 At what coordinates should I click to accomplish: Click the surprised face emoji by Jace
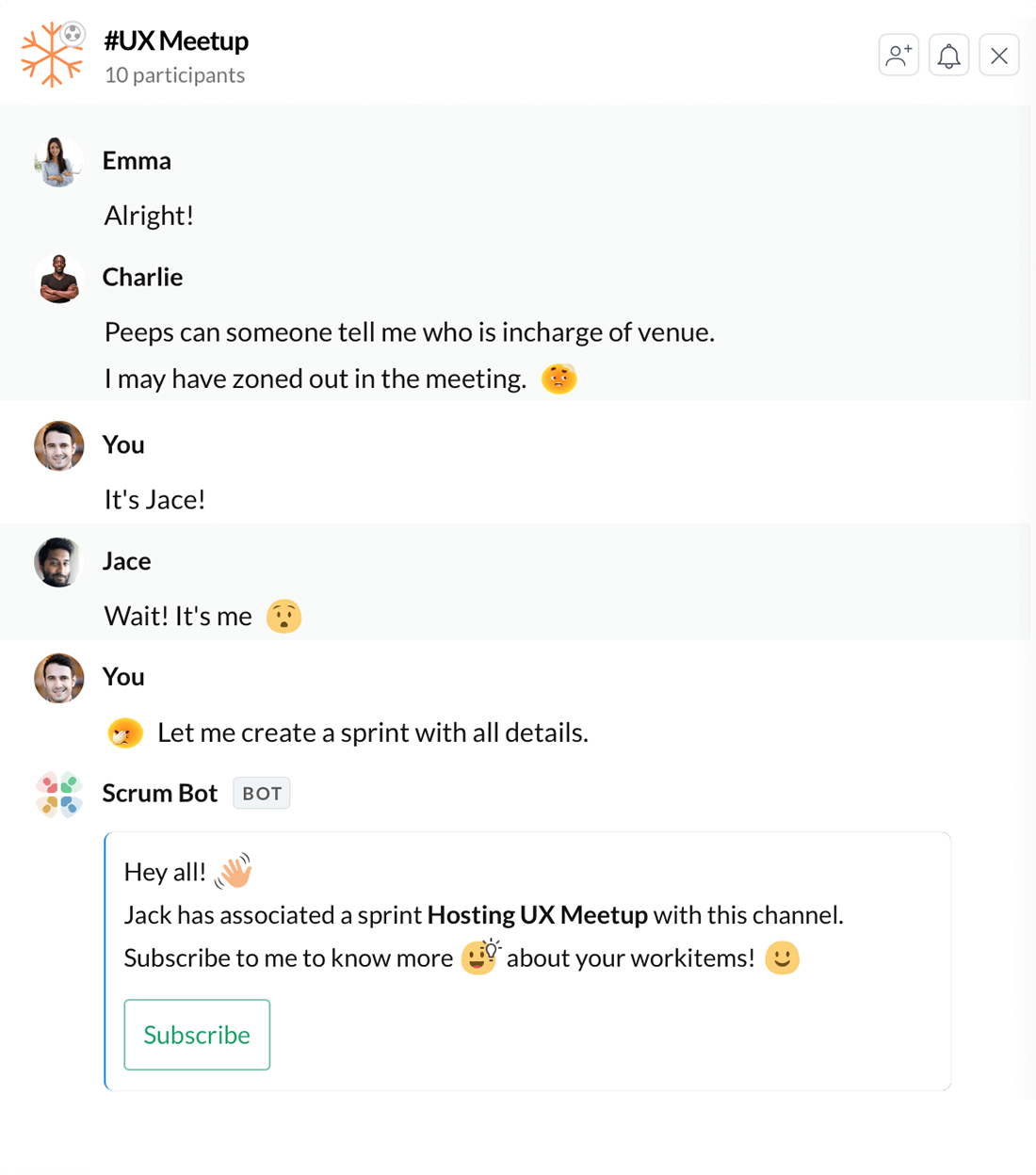[x=283, y=617]
